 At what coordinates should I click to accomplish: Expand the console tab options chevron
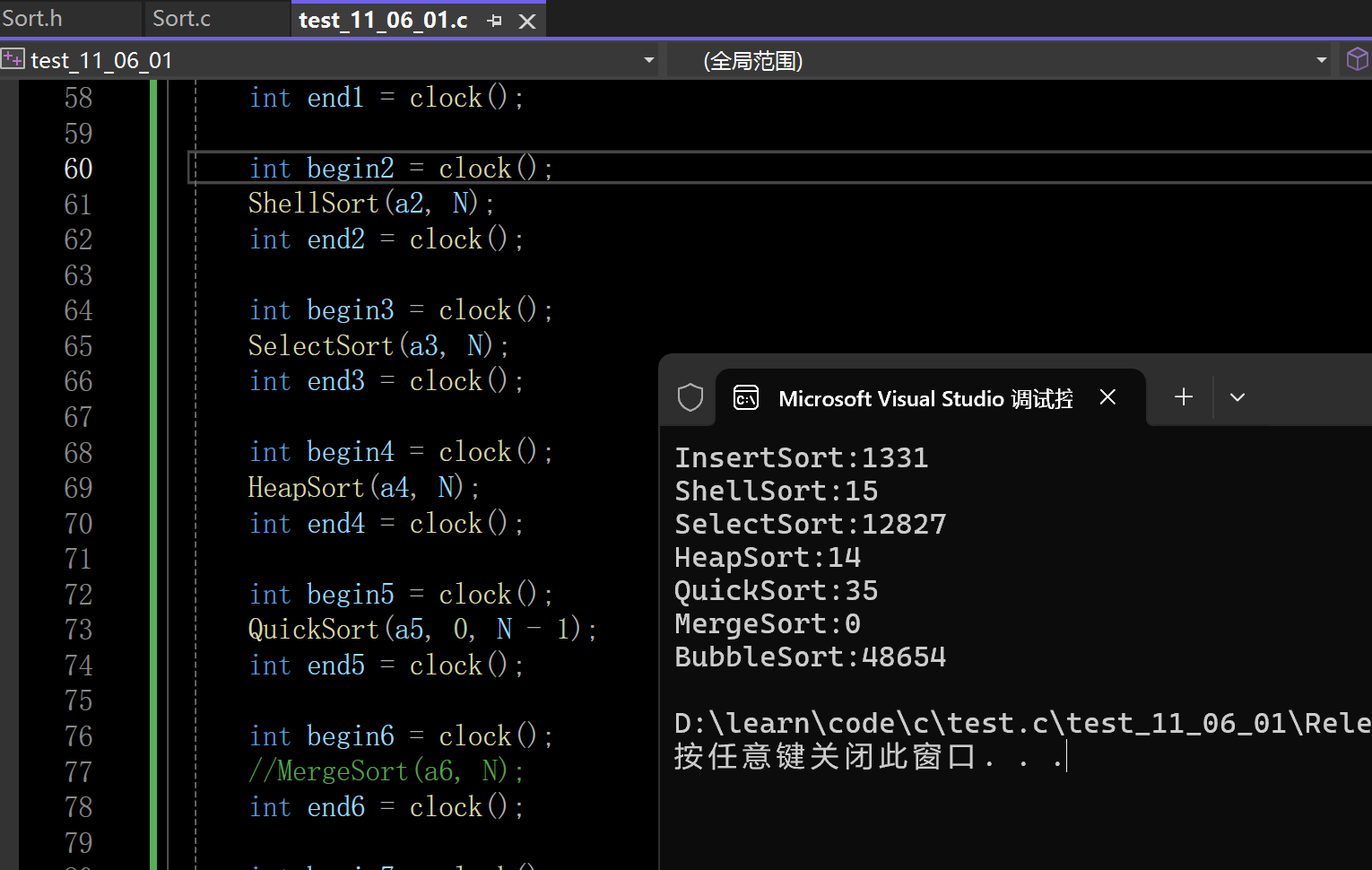point(1237,397)
